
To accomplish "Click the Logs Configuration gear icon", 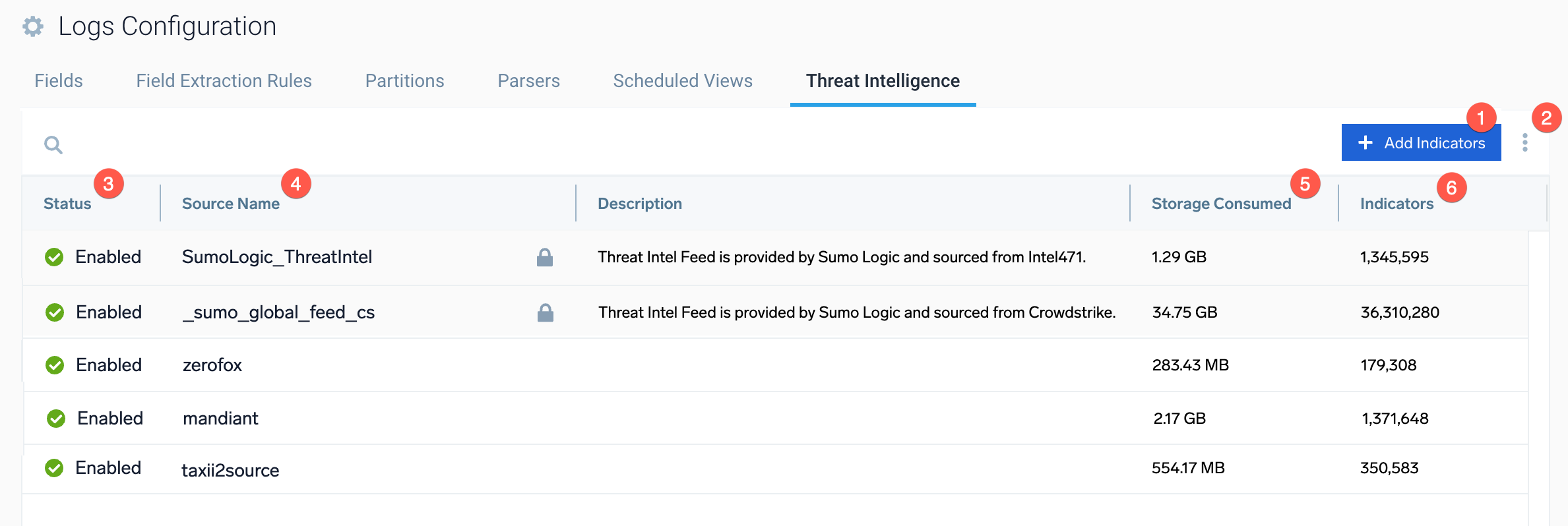I will click(33, 27).
